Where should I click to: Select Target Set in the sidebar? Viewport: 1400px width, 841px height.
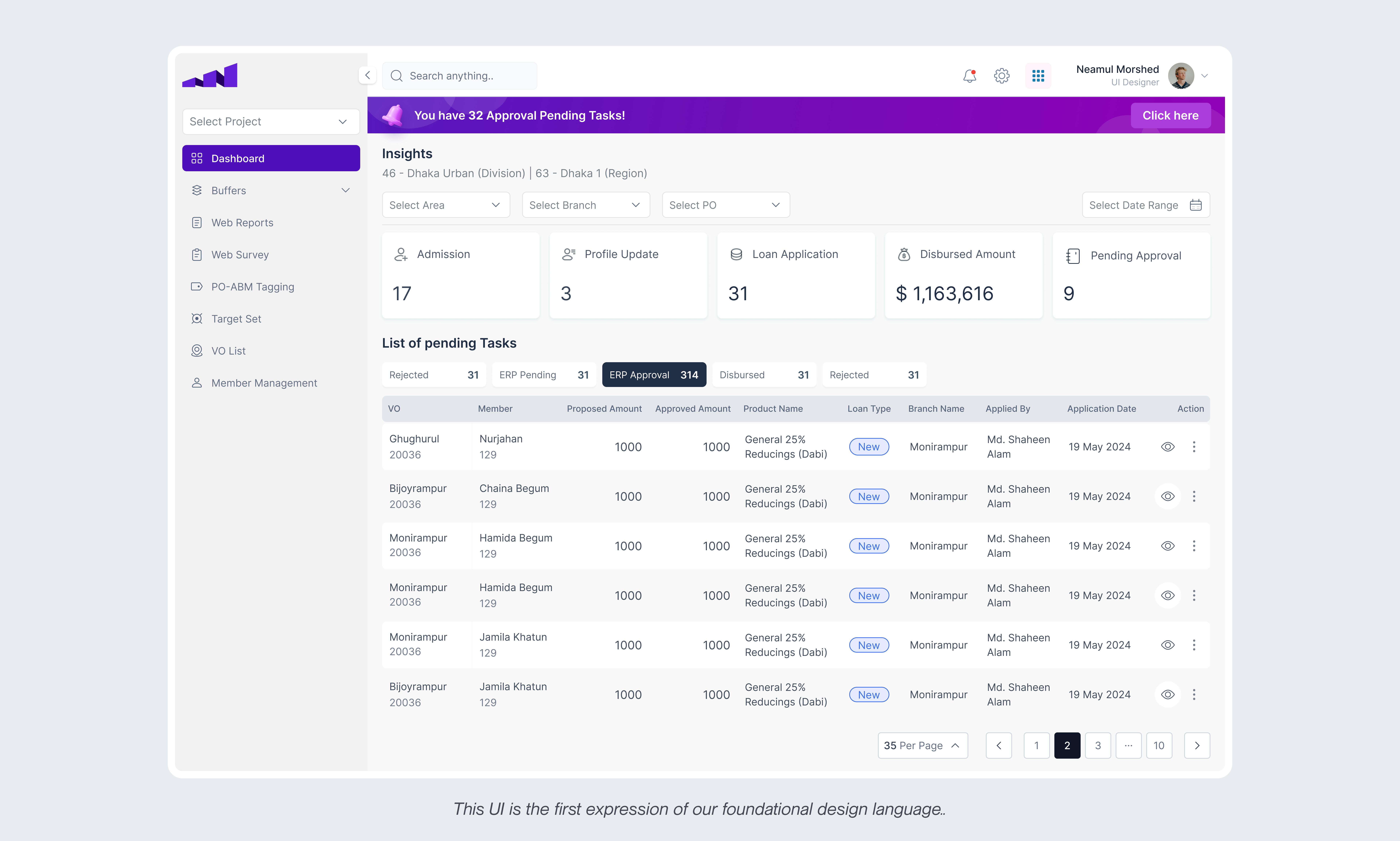coord(236,318)
